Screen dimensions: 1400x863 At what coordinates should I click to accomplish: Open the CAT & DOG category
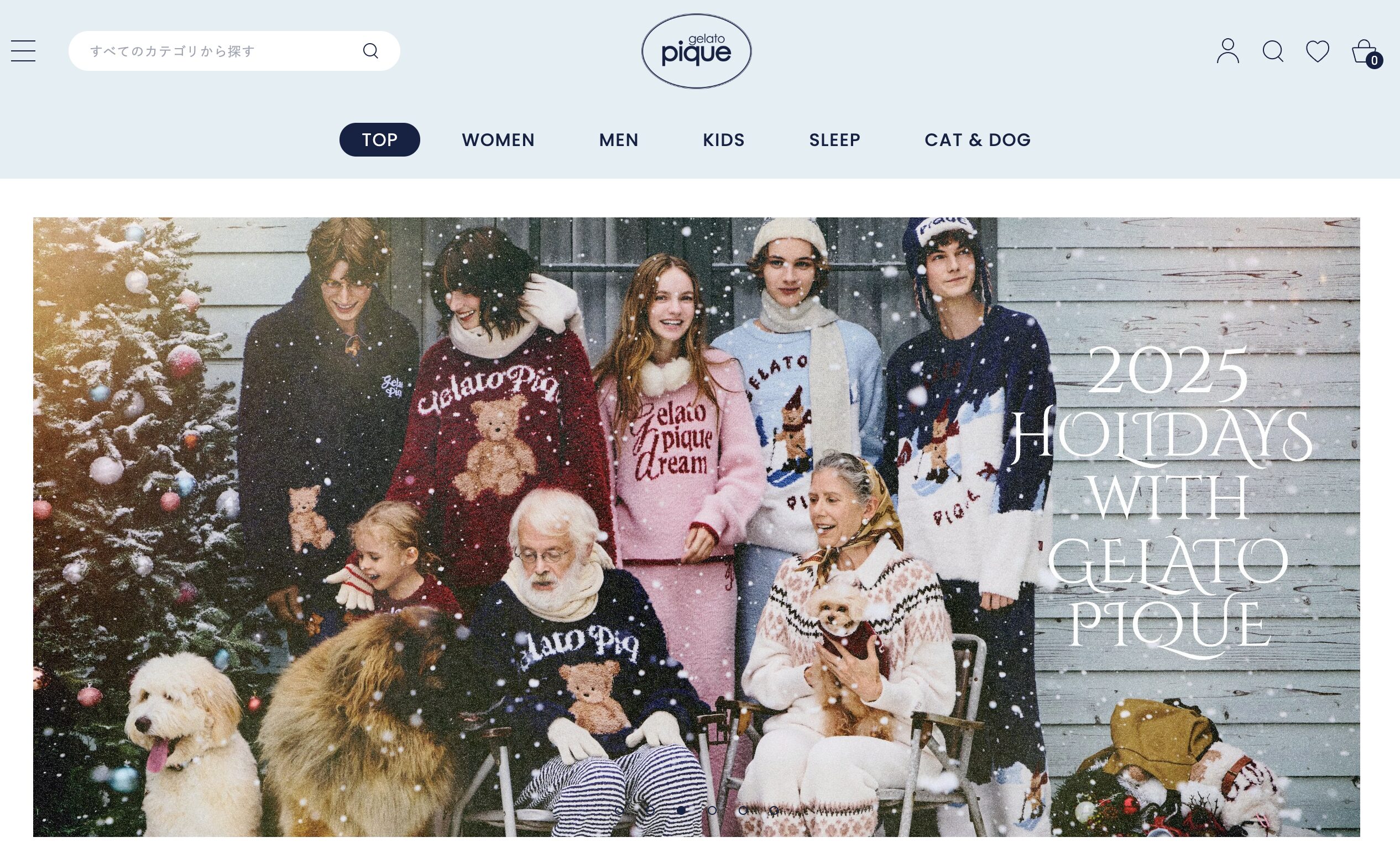(978, 140)
